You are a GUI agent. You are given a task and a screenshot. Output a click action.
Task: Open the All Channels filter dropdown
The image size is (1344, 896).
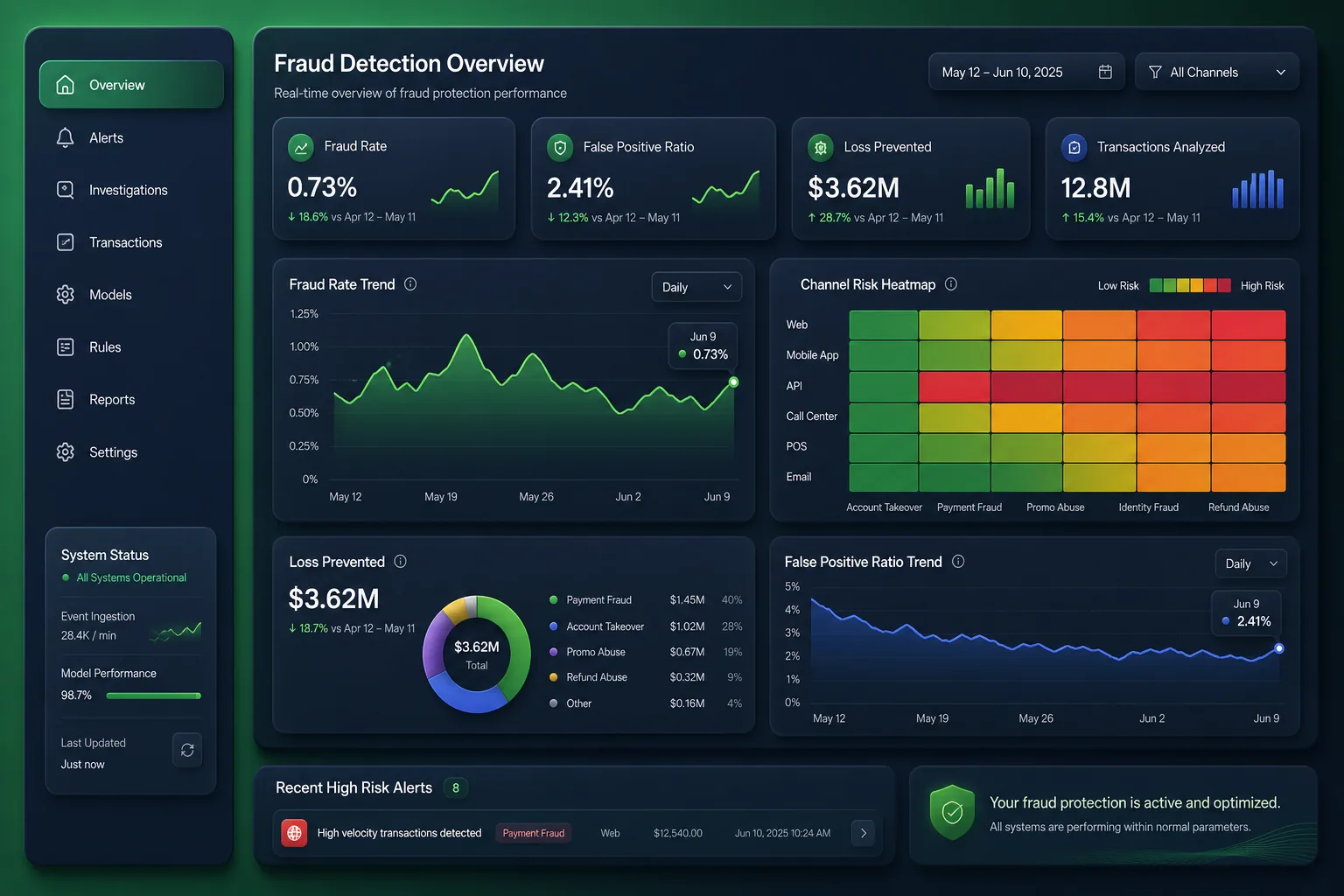[1216, 72]
